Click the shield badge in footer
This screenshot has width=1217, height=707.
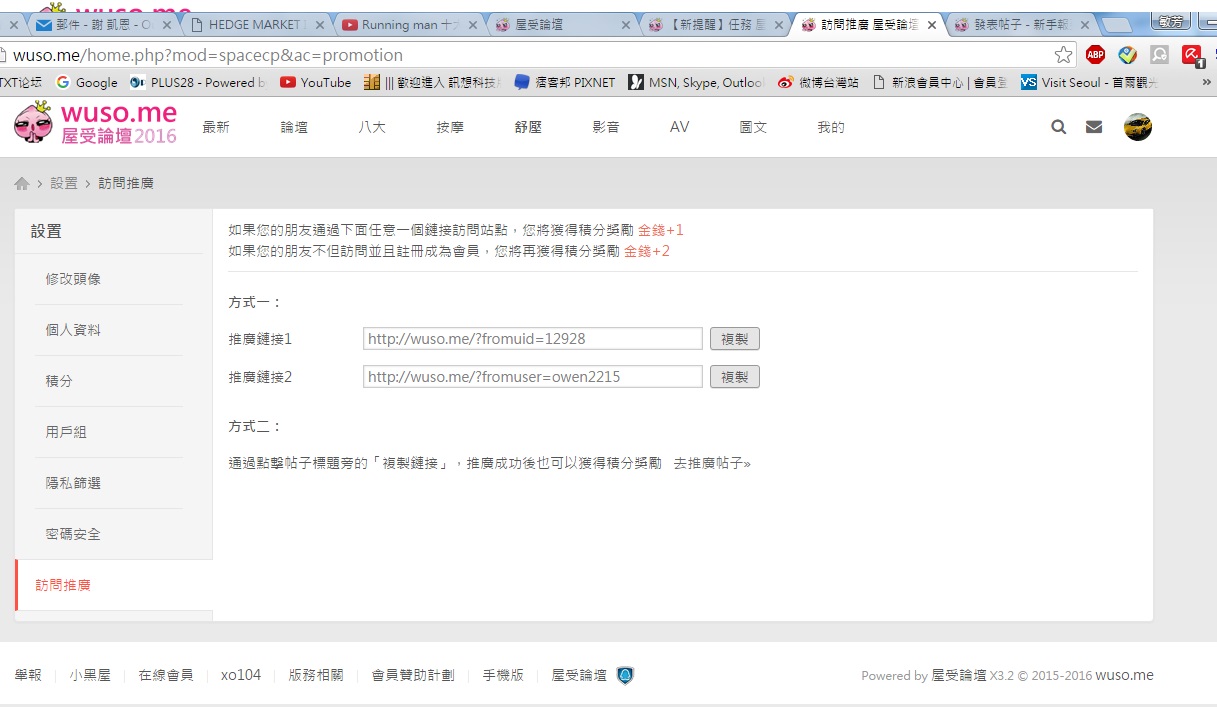[625, 676]
